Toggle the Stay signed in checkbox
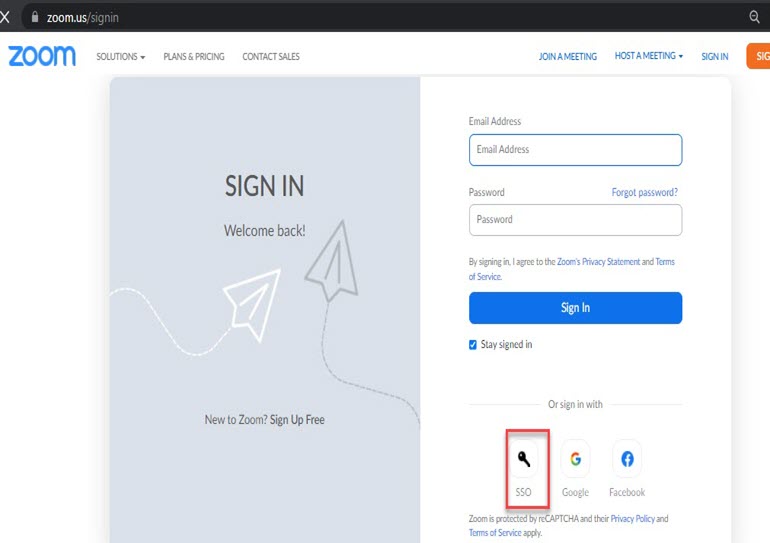This screenshot has width=770, height=543. click(x=473, y=345)
